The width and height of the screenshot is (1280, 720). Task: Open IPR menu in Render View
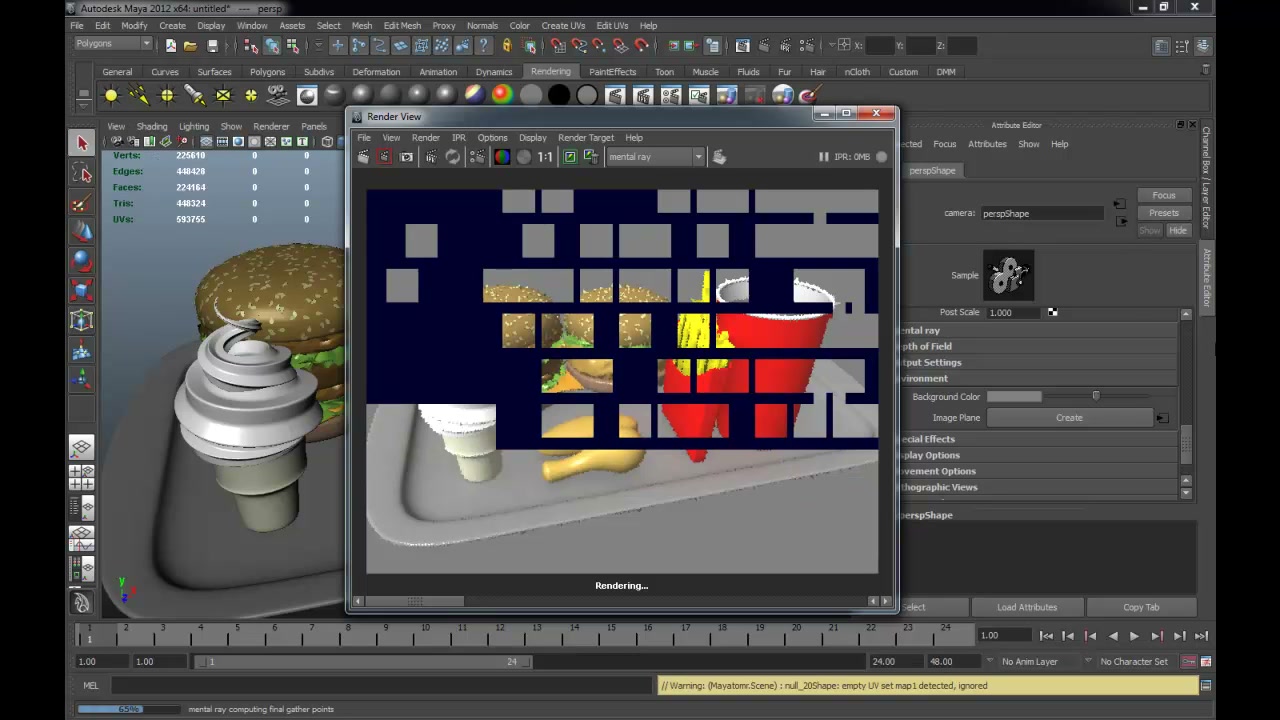point(458,138)
